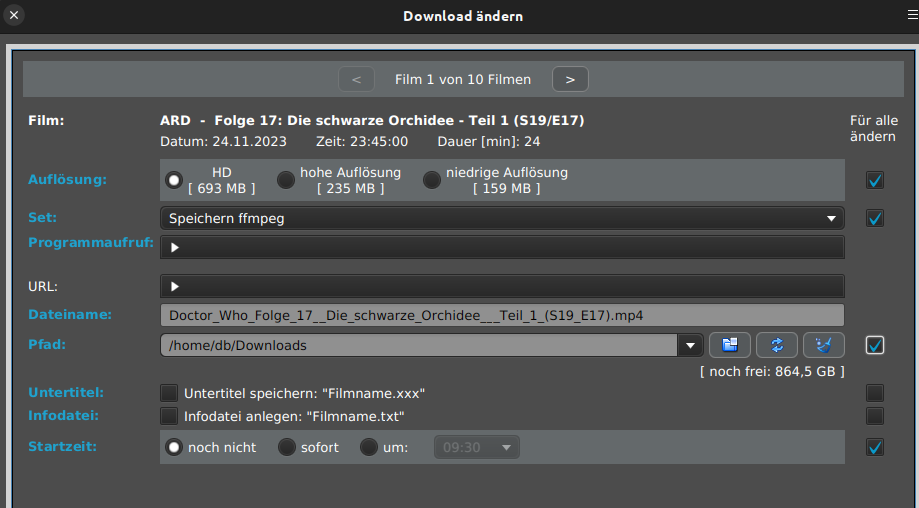Image resolution: width=919 pixels, height=508 pixels.
Task: Enable Untertitel speichern checkbox
Action: coord(169,393)
